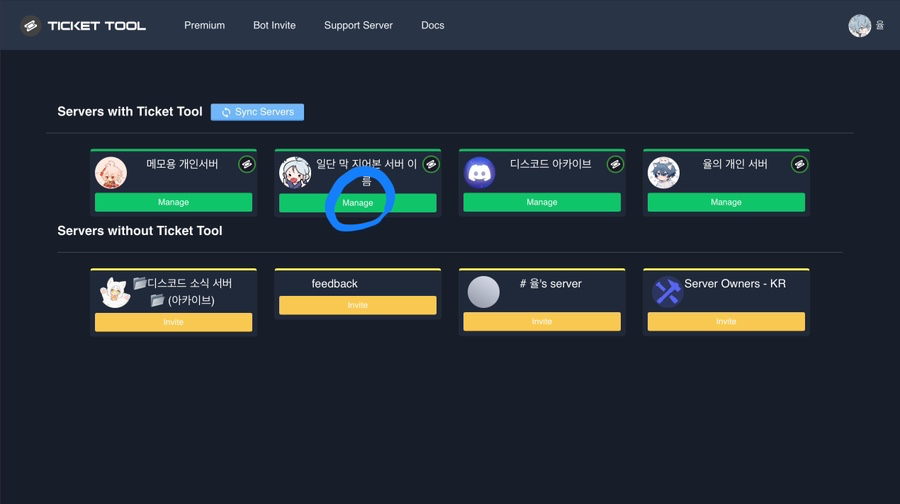Click ticket badge on 디스코드 아카이브 card
This screenshot has height=504, width=900.
[x=615, y=164]
